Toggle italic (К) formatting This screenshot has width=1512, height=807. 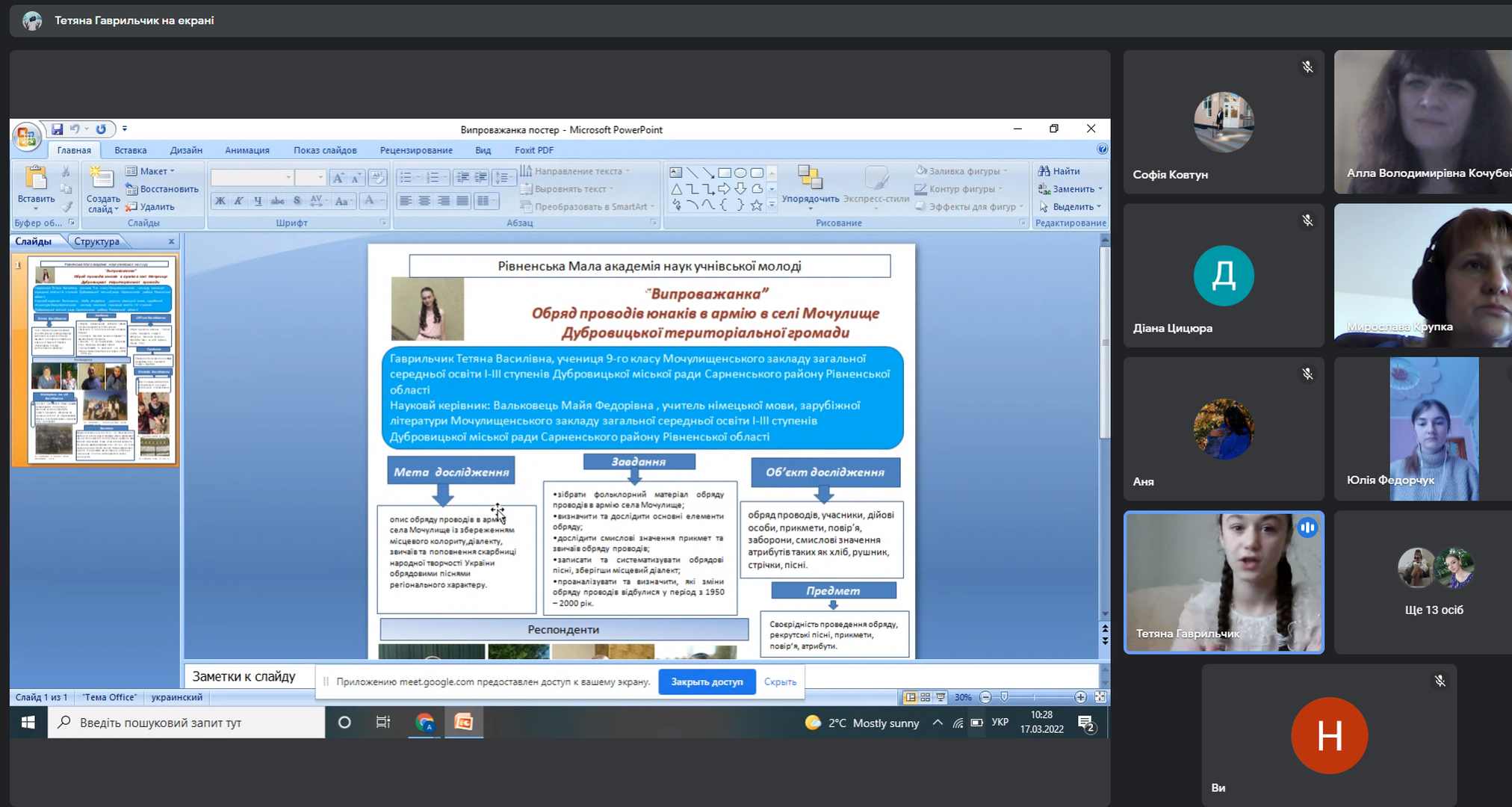pos(239,200)
